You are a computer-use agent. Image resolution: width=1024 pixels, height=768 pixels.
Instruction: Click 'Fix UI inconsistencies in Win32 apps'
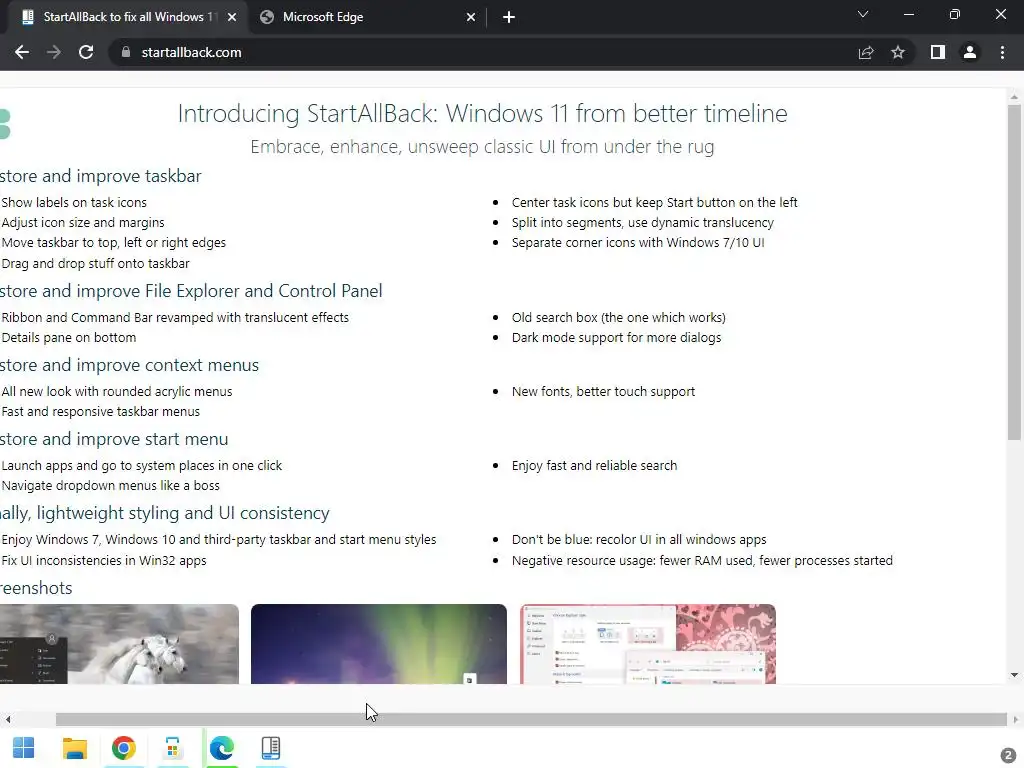[x=104, y=560]
